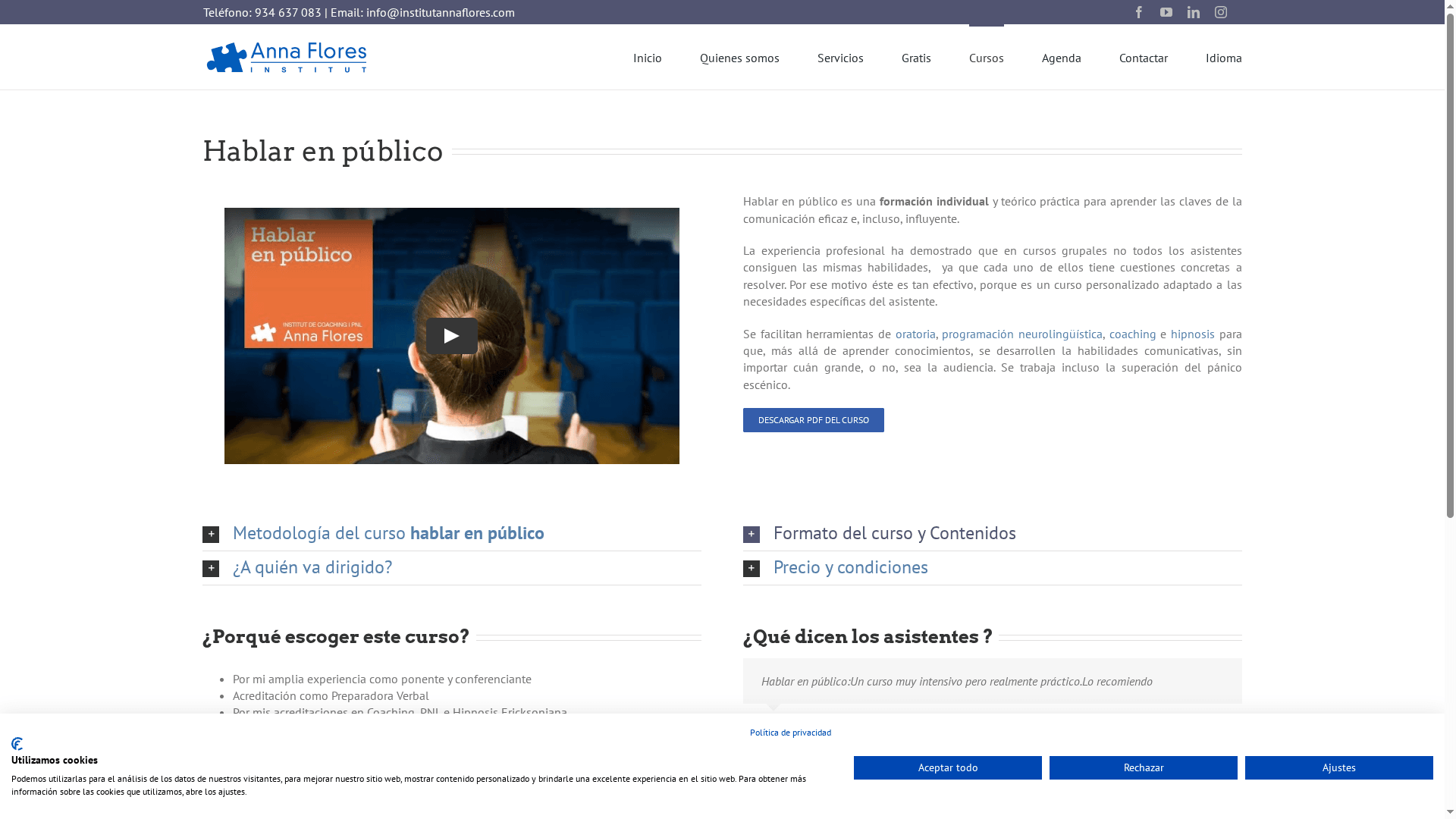Viewport: 1456px width, 819px height.
Task: Click the cookie consent icon bottom left
Action: coord(18,743)
